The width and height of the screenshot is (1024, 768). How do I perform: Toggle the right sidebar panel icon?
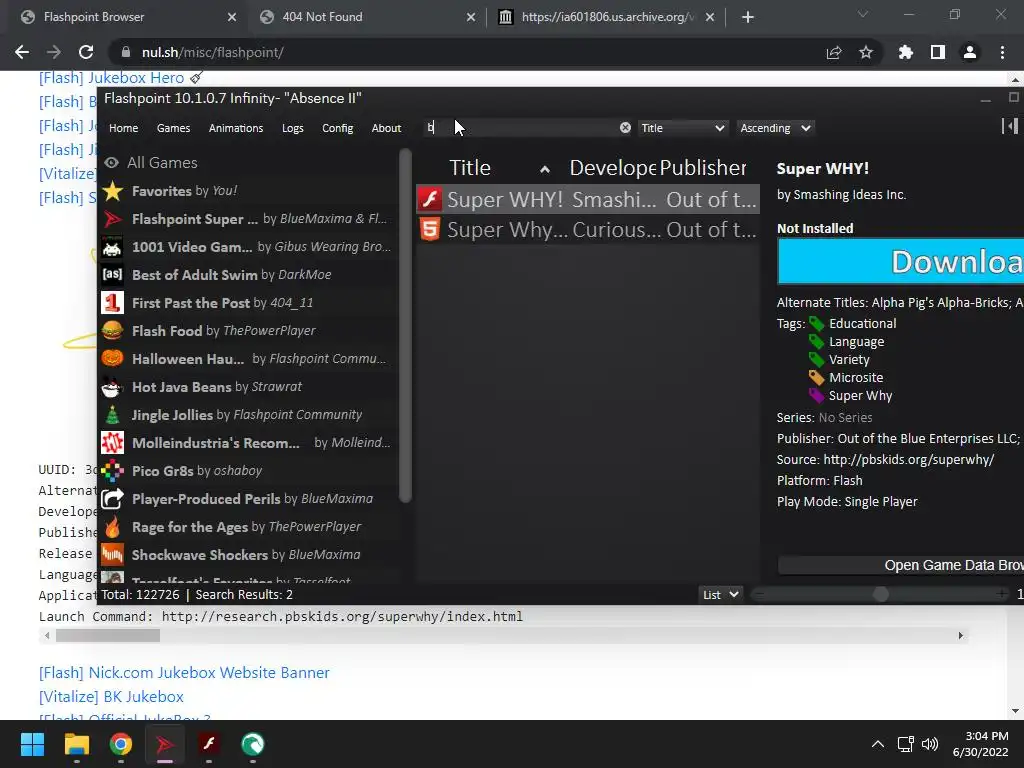pos(1010,126)
